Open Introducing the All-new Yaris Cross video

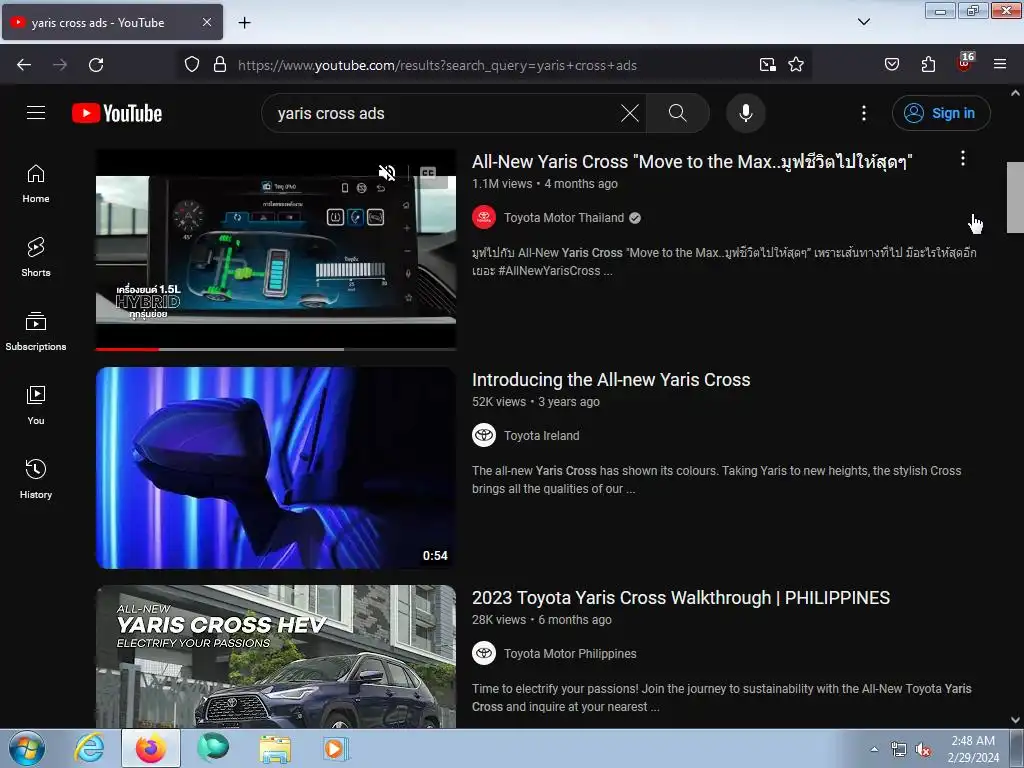pos(611,379)
